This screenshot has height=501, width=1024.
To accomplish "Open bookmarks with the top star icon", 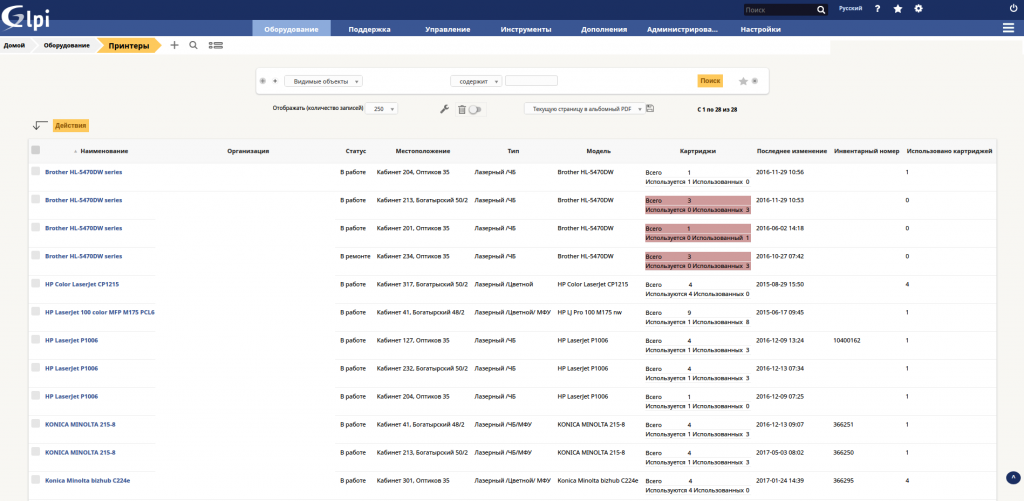I will coord(898,9).
